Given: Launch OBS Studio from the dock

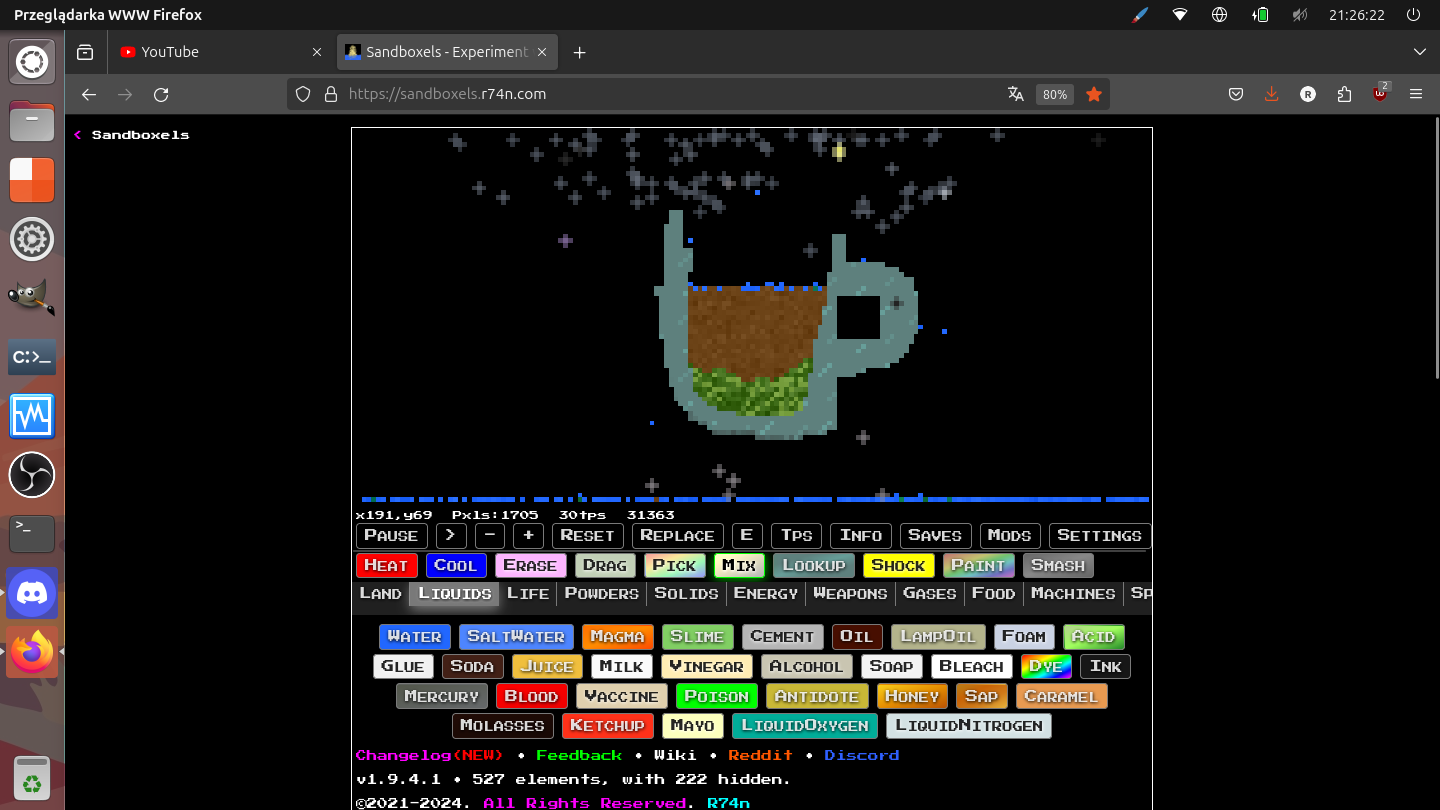Looking at the screenshot, I should [32, 475].
